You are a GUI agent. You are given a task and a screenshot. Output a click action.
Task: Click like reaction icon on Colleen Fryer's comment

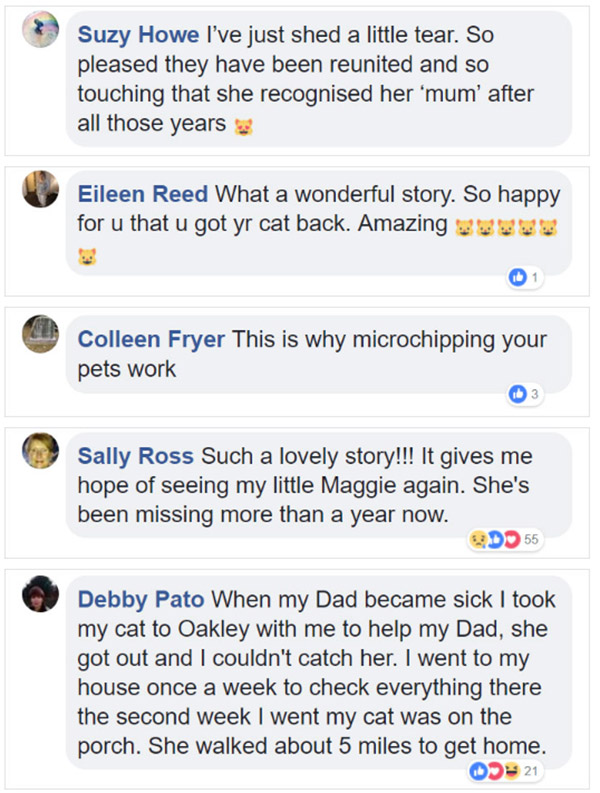coord(519,395)
